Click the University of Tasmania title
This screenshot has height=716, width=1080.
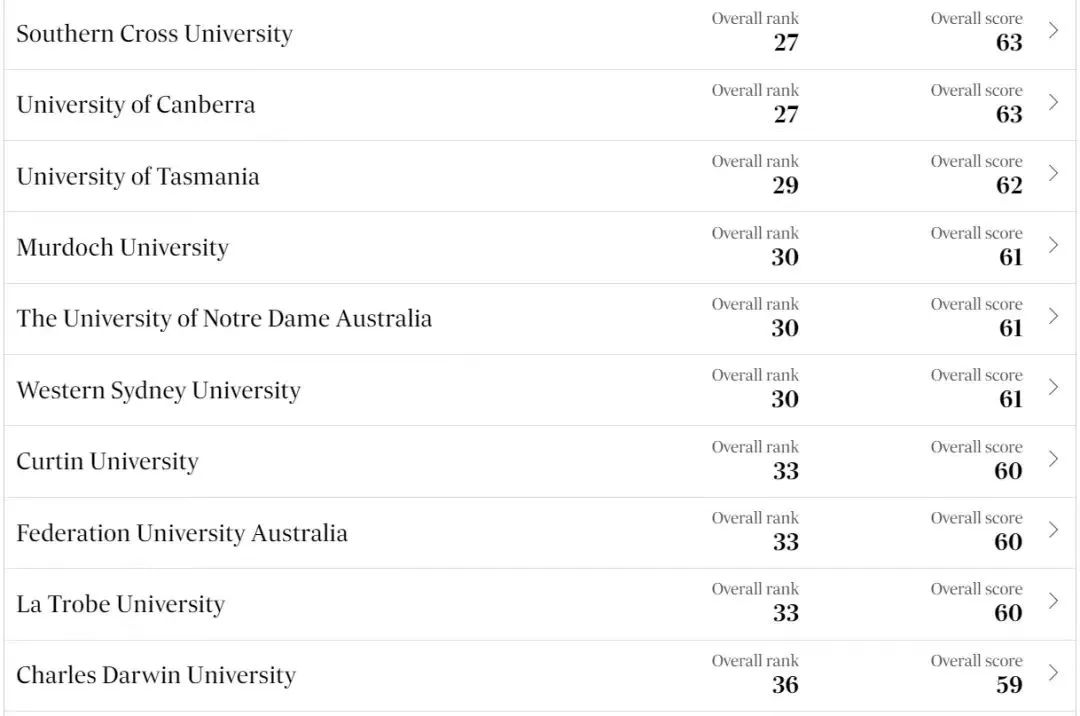[x=138, y=177]
